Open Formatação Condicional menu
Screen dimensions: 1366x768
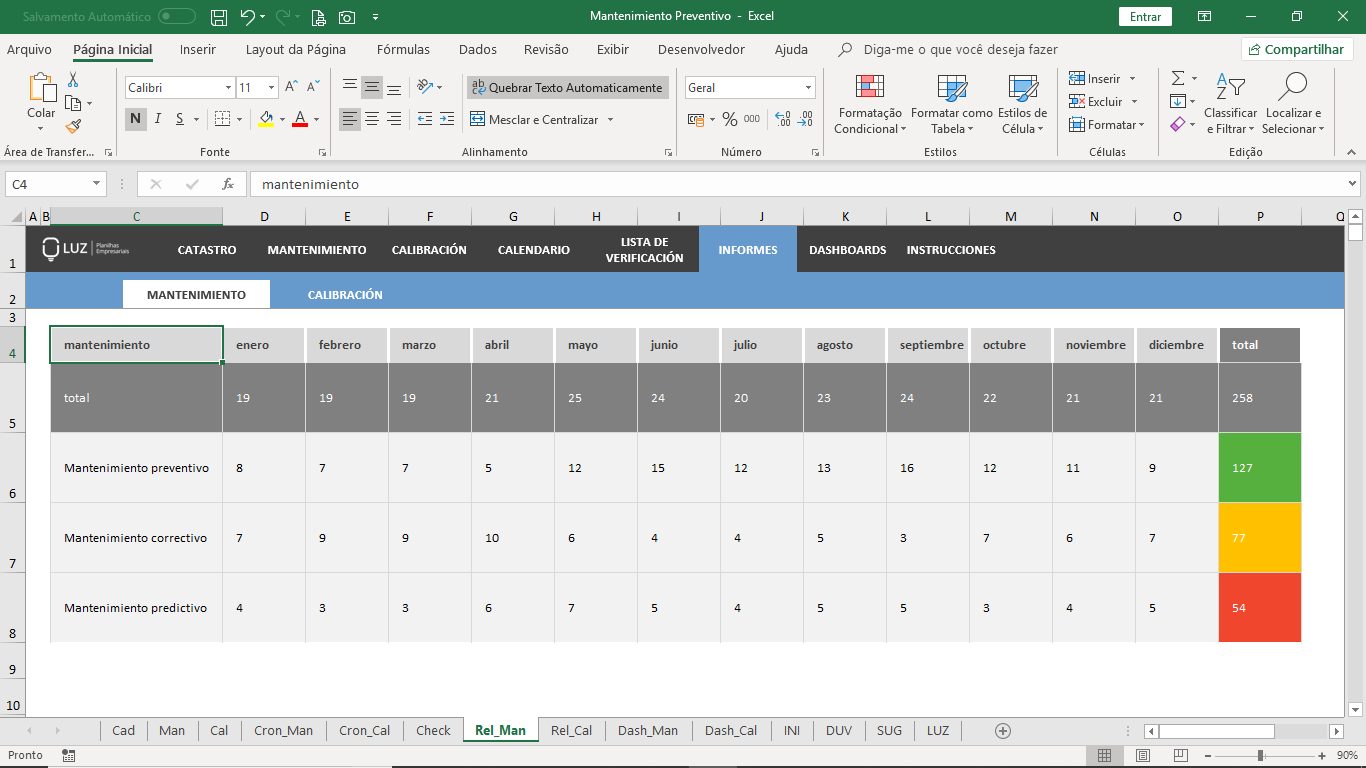click(869, 104)
